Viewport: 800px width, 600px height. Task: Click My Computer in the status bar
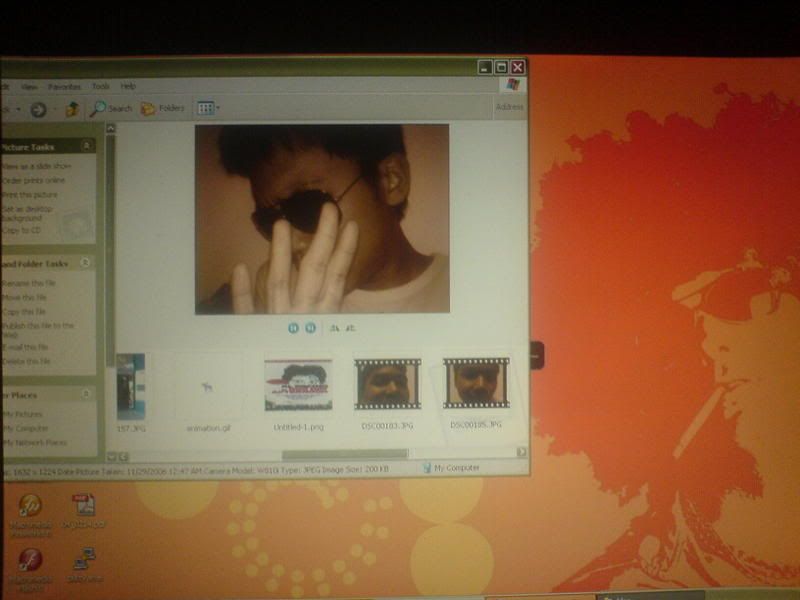[451, 468]
